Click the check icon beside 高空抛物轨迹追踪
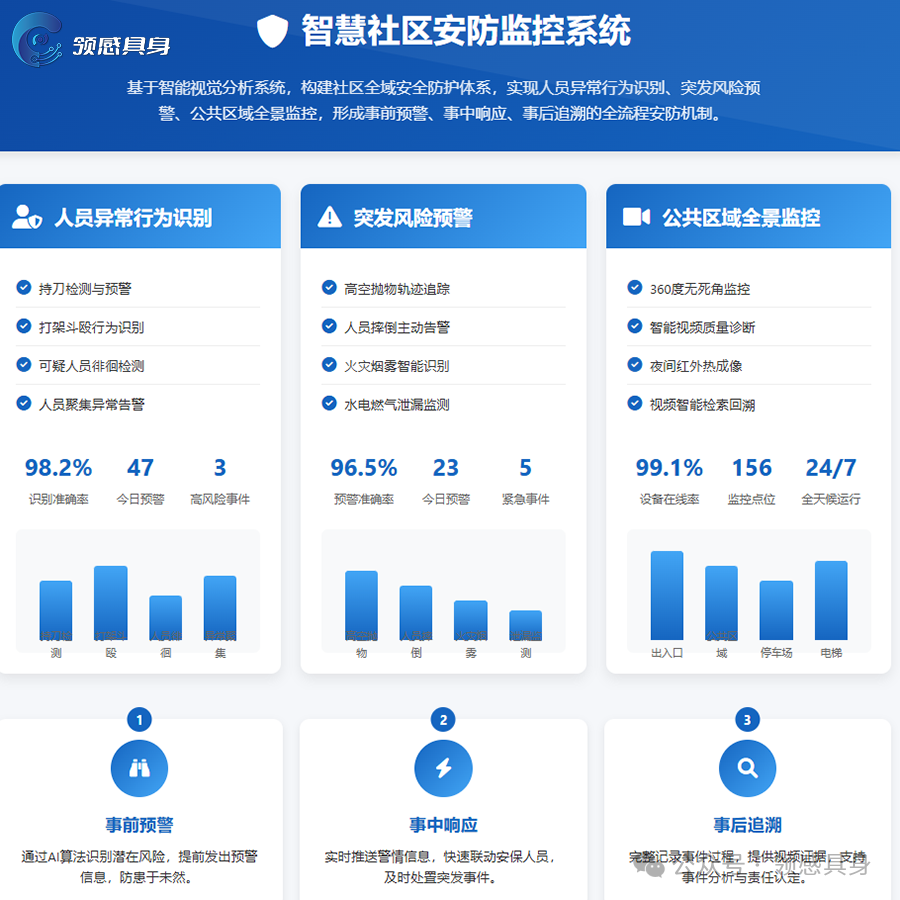 click(x=329, y=287)
